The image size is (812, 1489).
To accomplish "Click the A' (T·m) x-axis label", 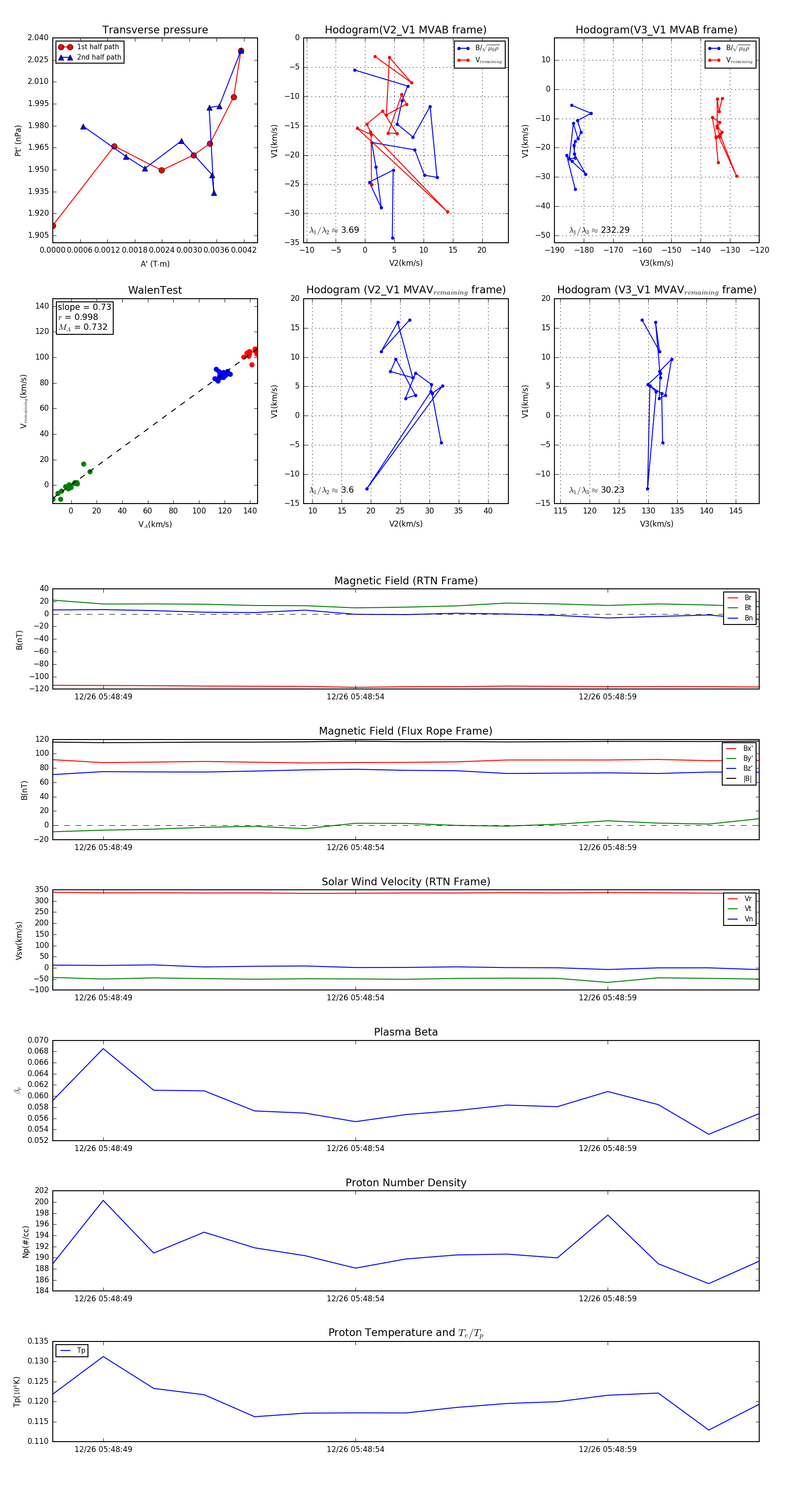I will (x=155, y=264).
